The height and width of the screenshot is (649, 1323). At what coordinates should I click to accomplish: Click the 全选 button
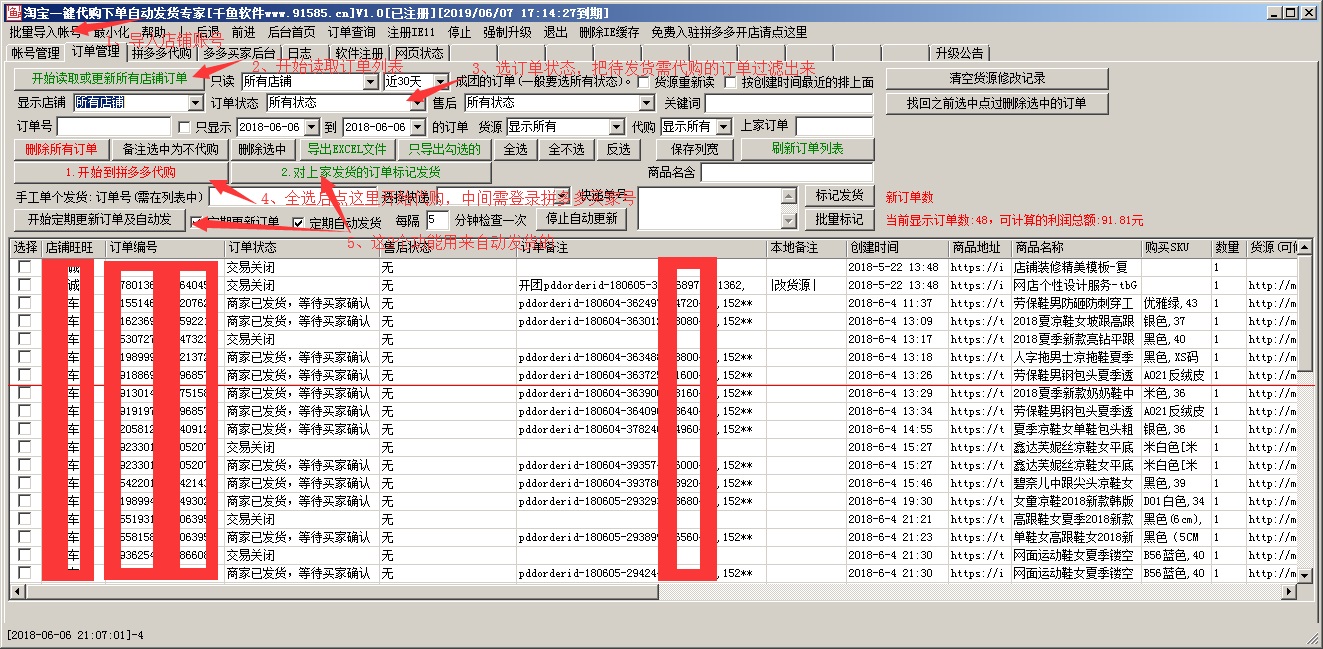(x=515, y=149)
